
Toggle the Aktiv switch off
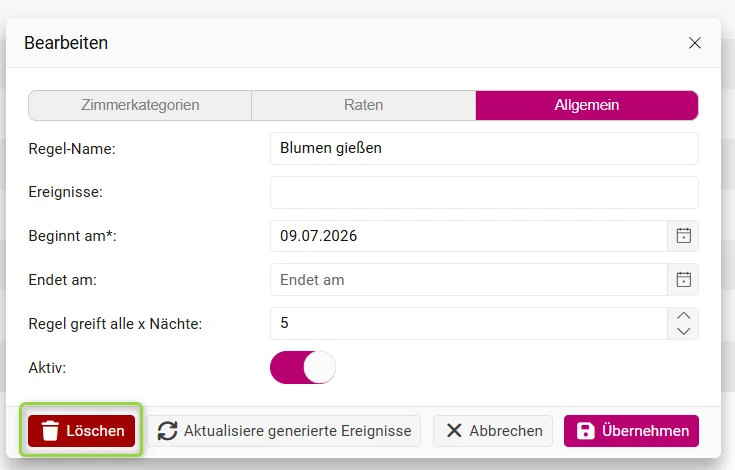pos(303,367)
